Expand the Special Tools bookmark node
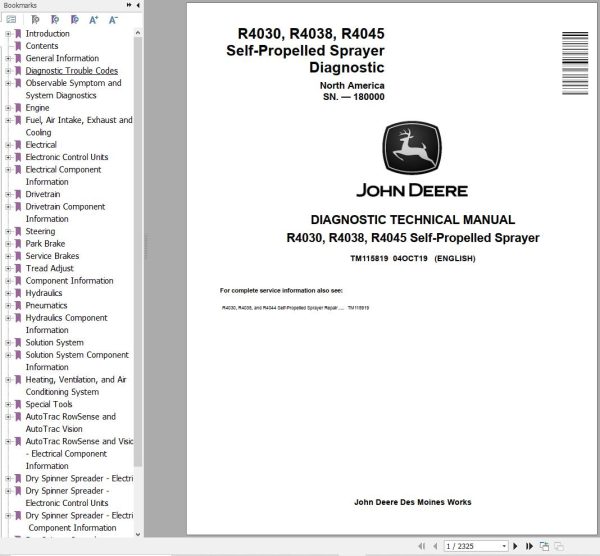The height and width of the screenshot is (556, 600). 8,404
